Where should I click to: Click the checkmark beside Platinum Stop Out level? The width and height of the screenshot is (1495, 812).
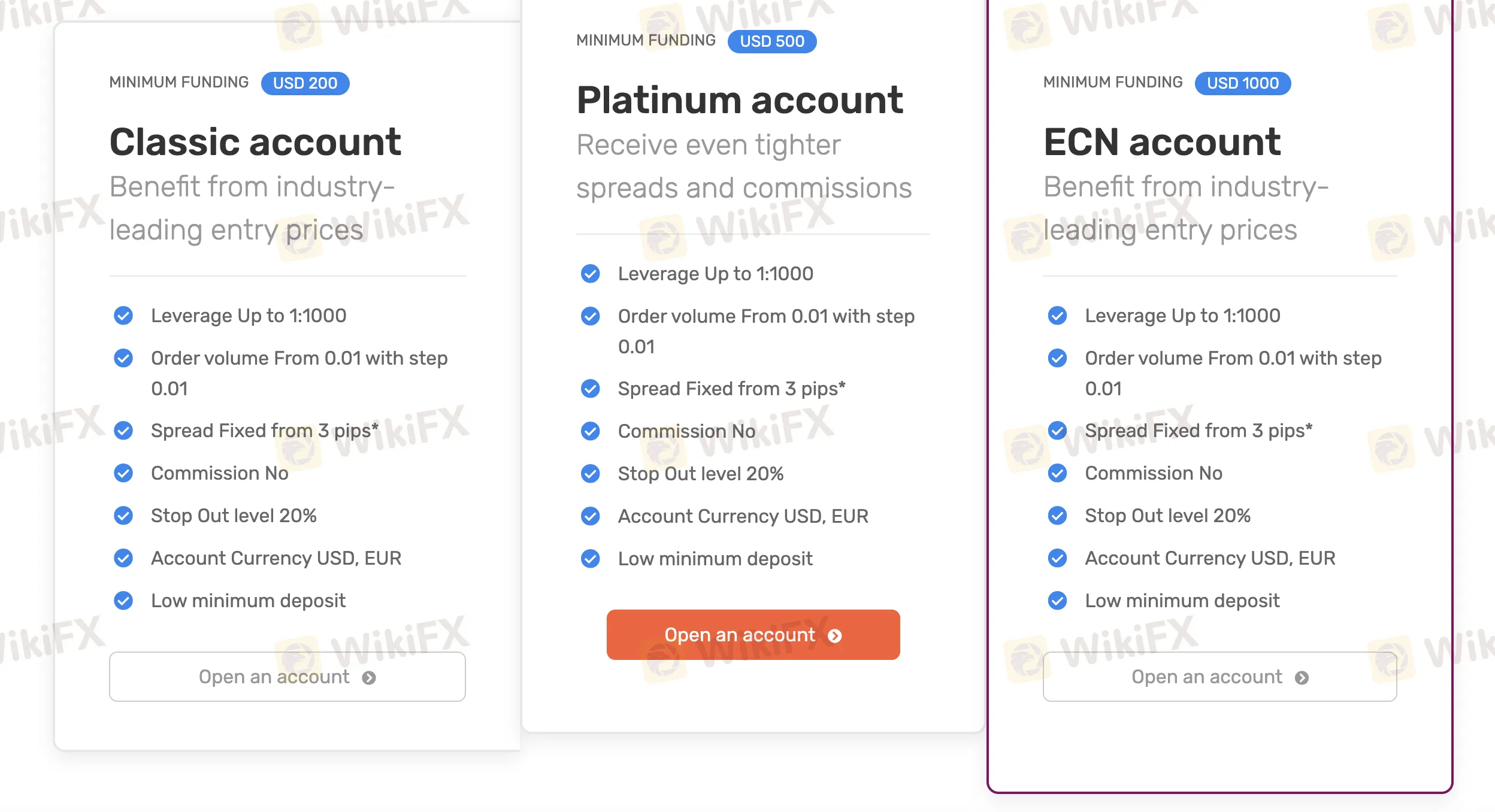591,473
